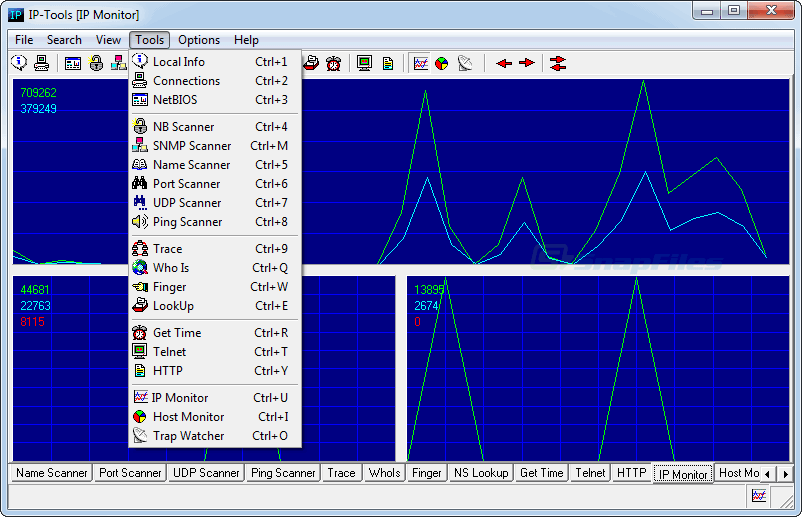Click the red left arrow toolbar icon
The width and height of the screenshot is (802, 517).
tap(504, 63)
